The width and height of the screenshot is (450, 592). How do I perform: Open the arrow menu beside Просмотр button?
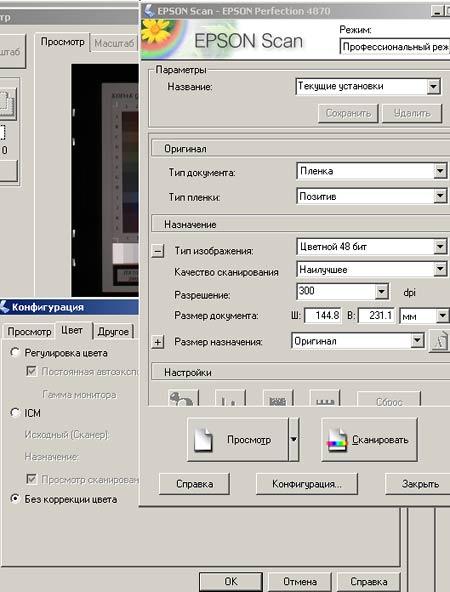pos(294,439)
